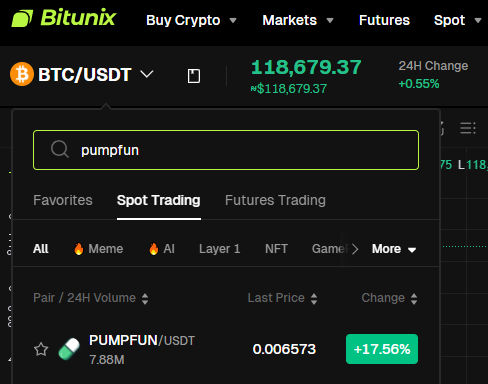The height and width of the screenshot is (384, 488).
Task: Click the search magnifier icon
Action: tap(60, 149)
